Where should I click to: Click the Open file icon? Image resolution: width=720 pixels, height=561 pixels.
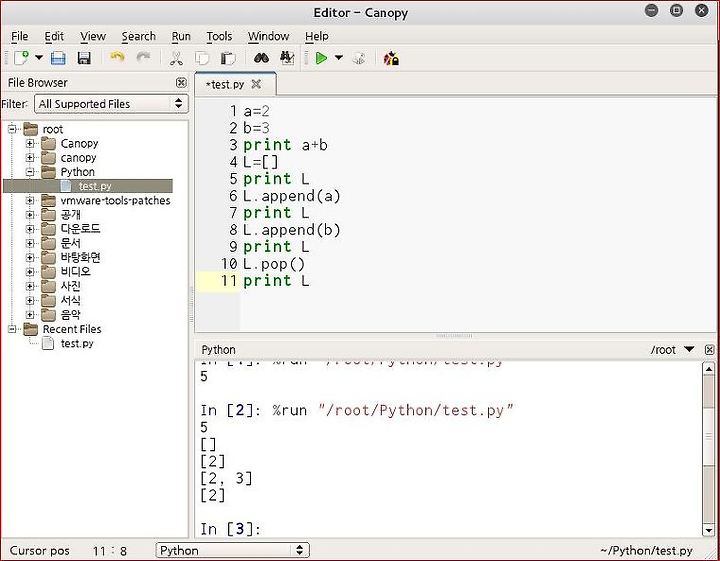coord(58,58)
